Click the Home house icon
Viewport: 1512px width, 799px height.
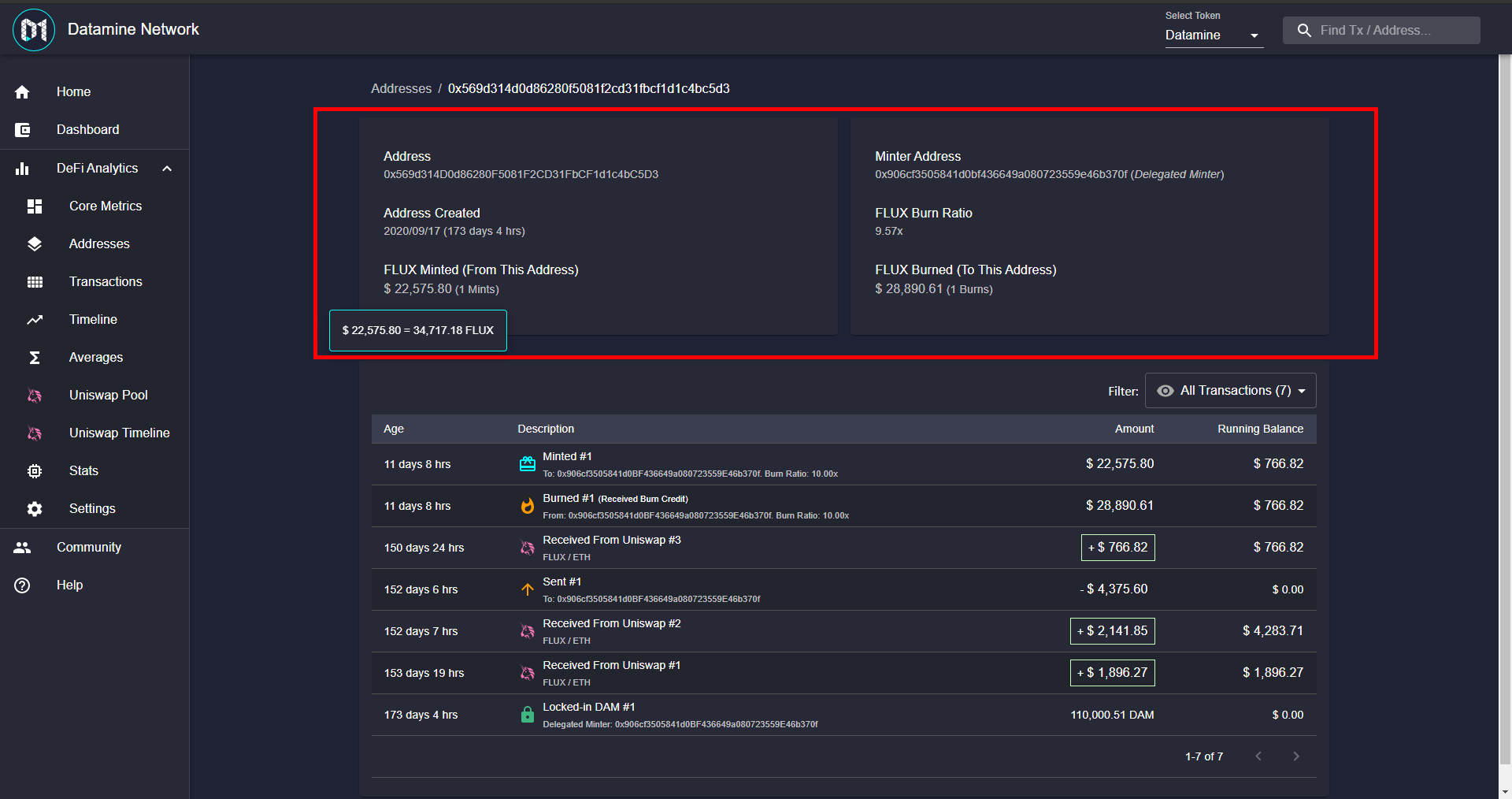pyautogui.click(x=22, y=92)
